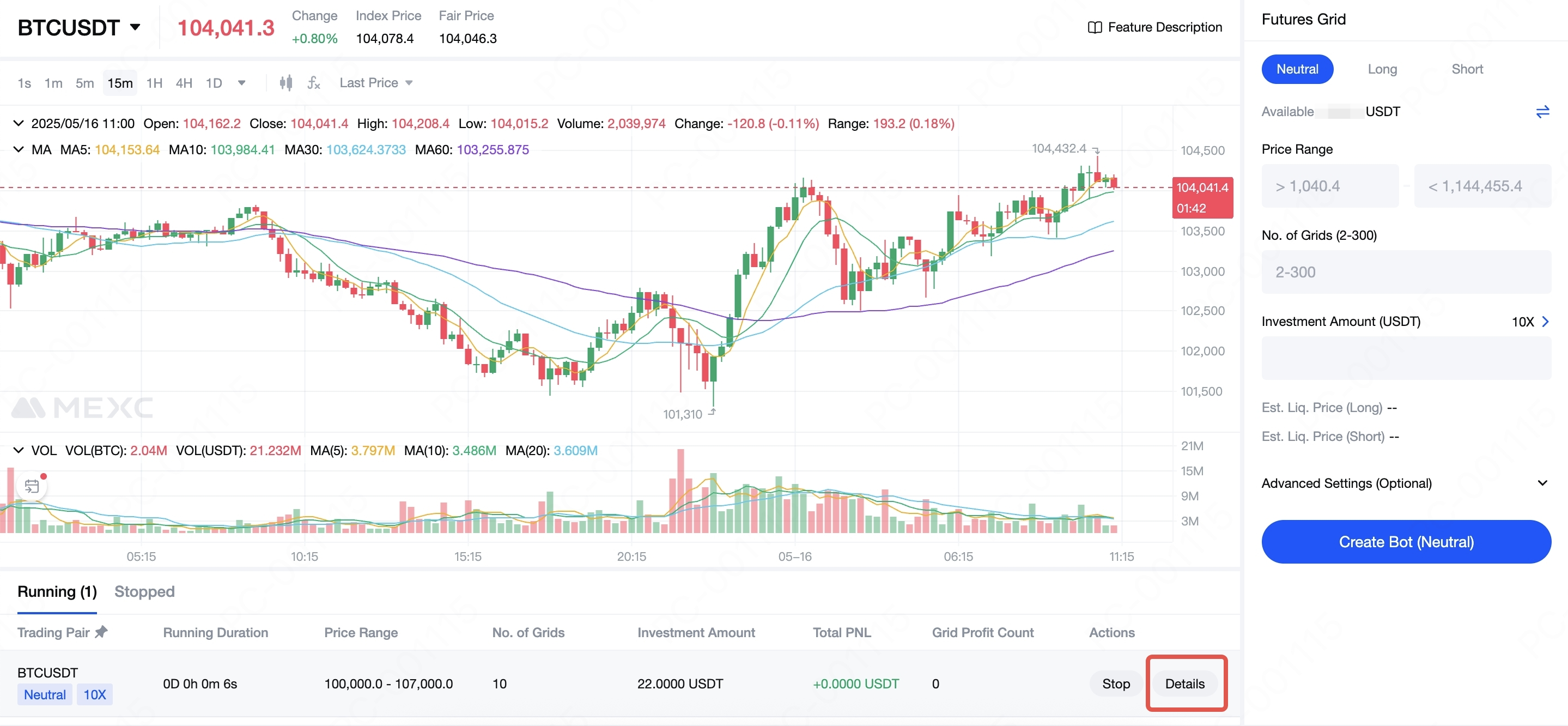Open the Last Price dropdown
The height and width of the screenshot is (726, 1568).
tap(375, 83)
